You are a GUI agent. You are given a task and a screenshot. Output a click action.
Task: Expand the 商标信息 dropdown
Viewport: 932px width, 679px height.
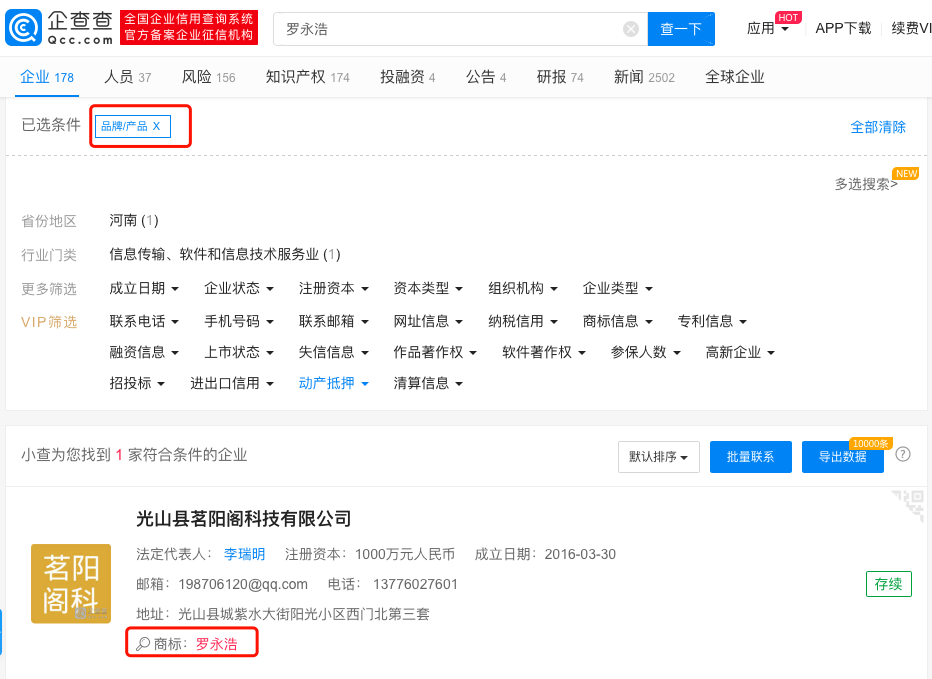coord(618,321)
